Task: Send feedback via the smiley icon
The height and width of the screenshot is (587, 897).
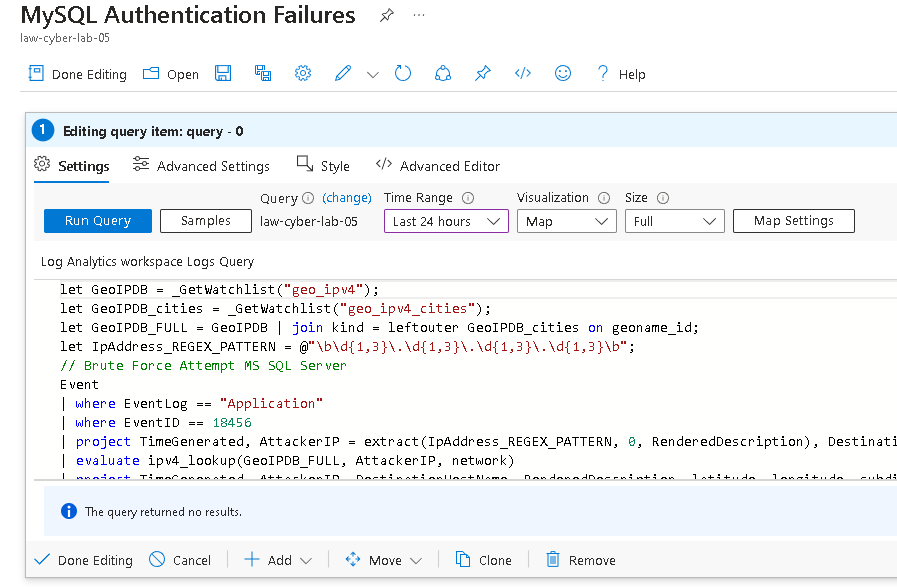Action: (x=562, y=73)
